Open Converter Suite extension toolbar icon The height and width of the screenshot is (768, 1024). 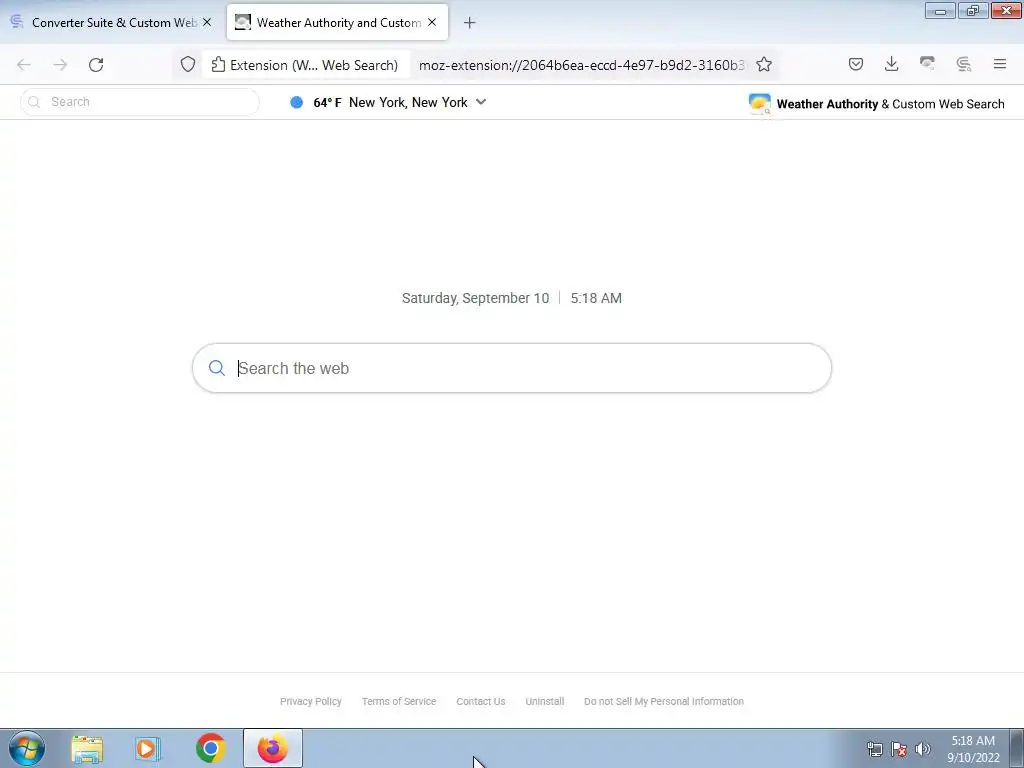point(963,64)
